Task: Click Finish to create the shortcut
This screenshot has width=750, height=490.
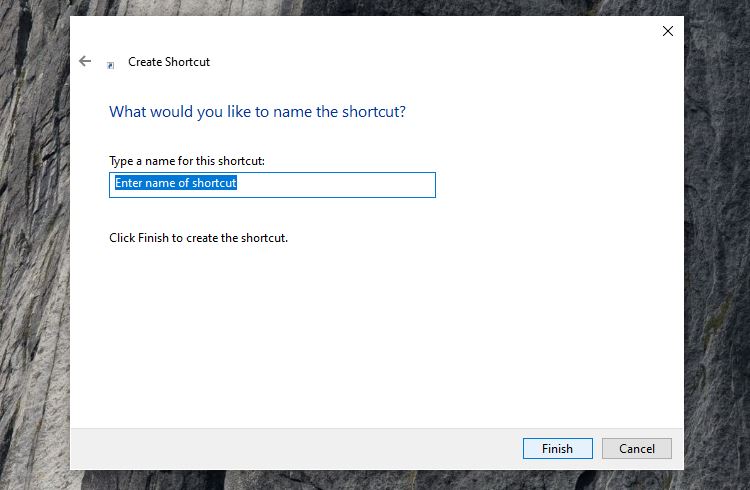Action: coord(558,448)
